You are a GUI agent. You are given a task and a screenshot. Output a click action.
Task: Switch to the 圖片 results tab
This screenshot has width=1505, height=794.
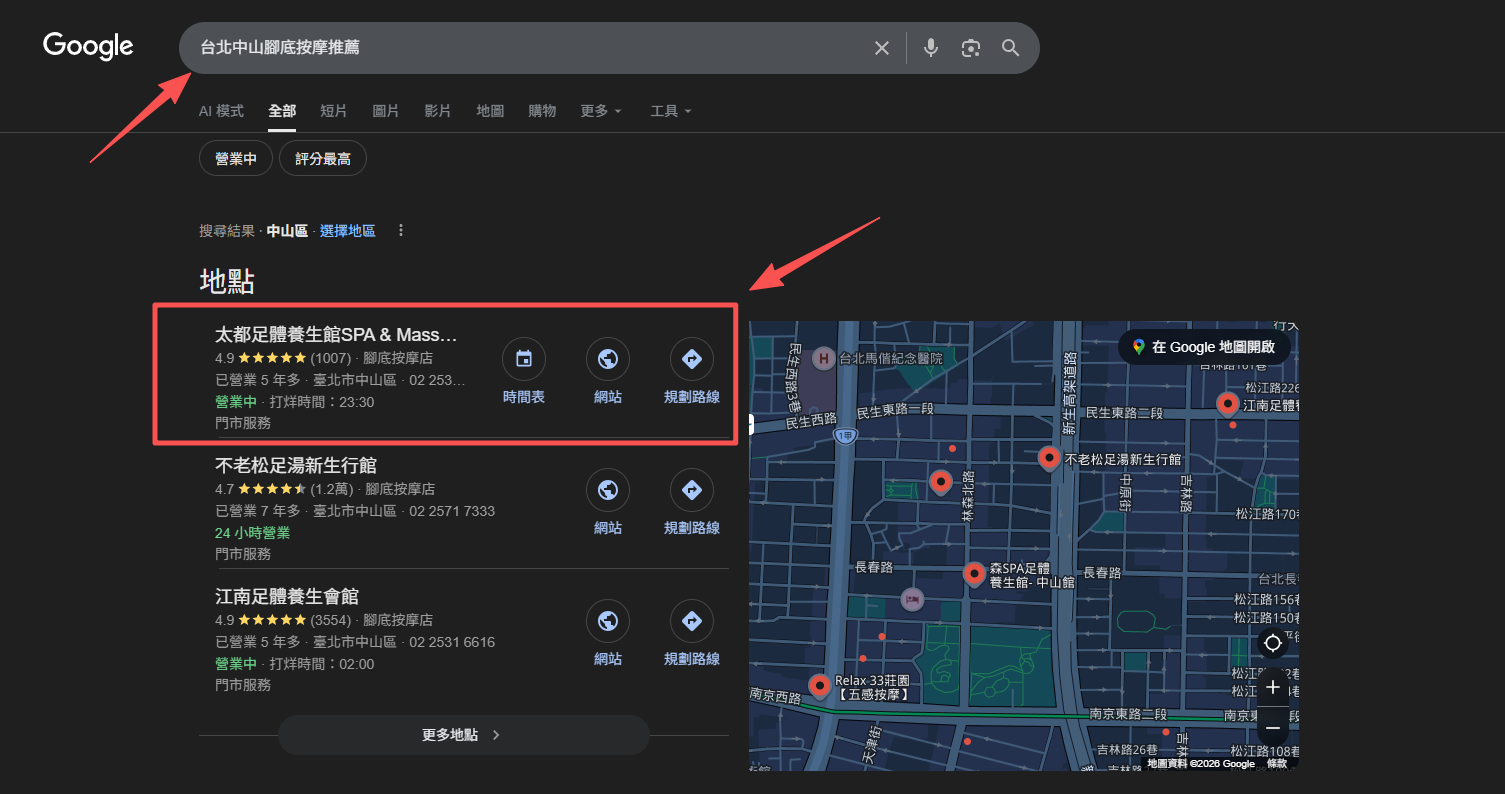click(x=386, y=111)
